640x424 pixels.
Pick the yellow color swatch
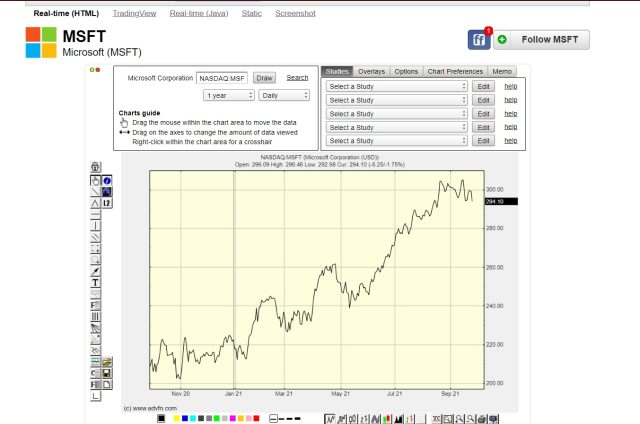tap(177, 418)
